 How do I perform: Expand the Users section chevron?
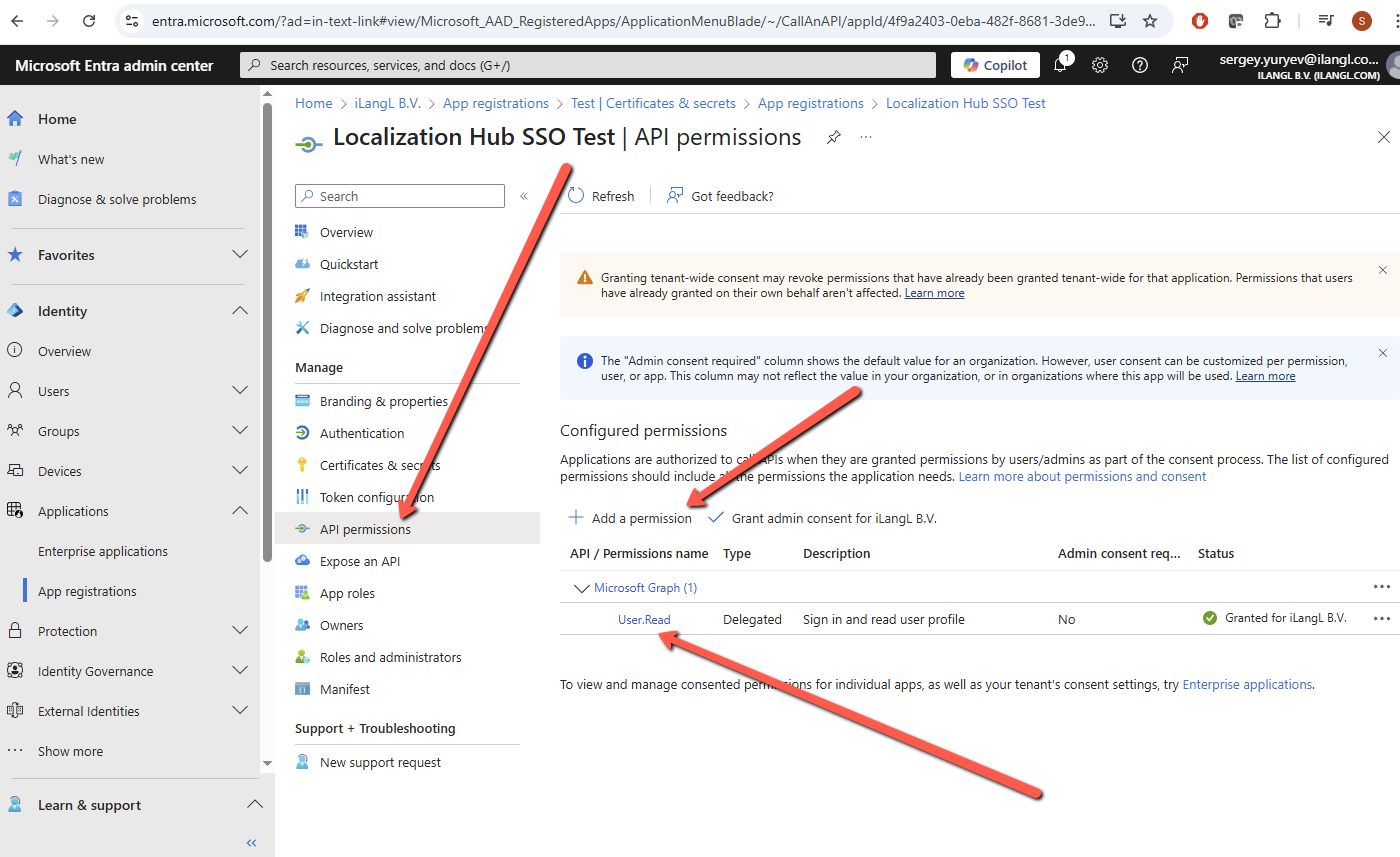[x=240, y=391]
